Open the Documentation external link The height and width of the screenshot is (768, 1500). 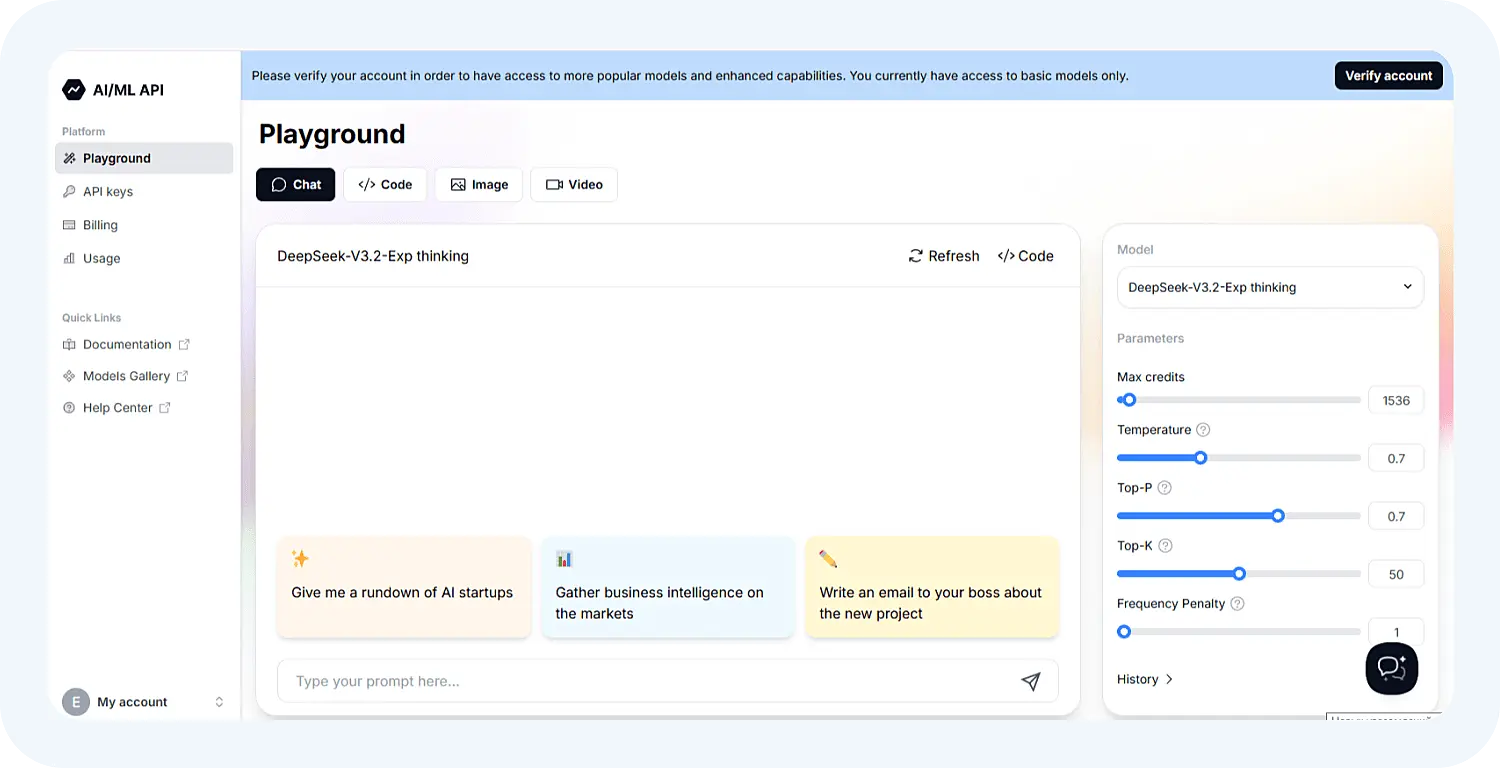tap(127, 345)
